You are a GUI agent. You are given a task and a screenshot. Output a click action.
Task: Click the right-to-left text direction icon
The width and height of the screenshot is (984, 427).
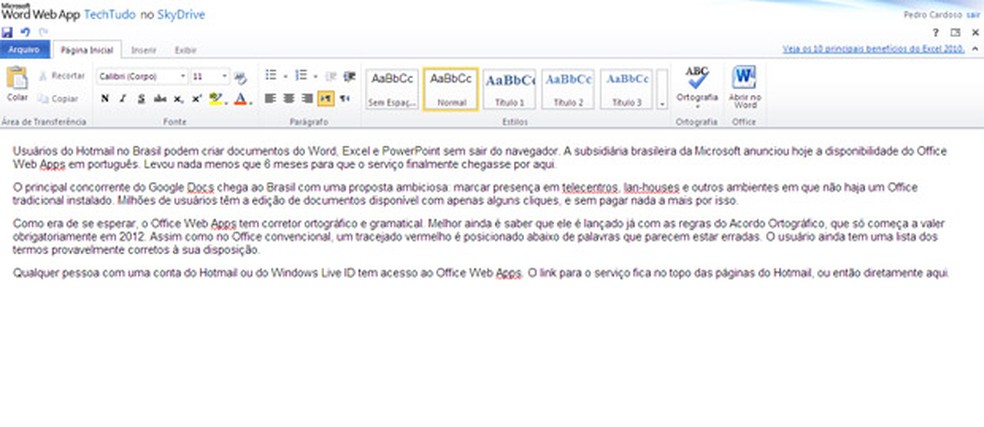[x=345, y=99]
